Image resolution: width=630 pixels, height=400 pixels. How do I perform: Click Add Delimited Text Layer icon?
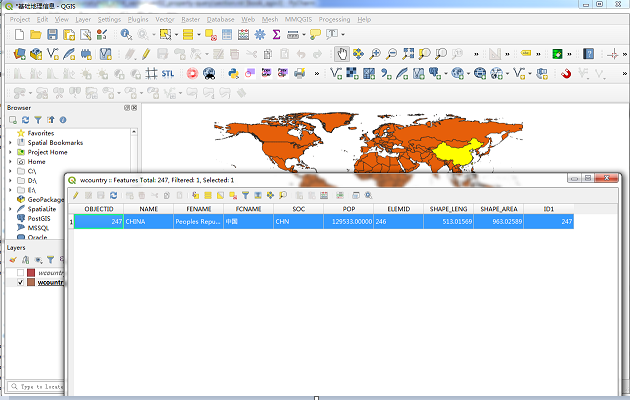(x=386, y=73)
